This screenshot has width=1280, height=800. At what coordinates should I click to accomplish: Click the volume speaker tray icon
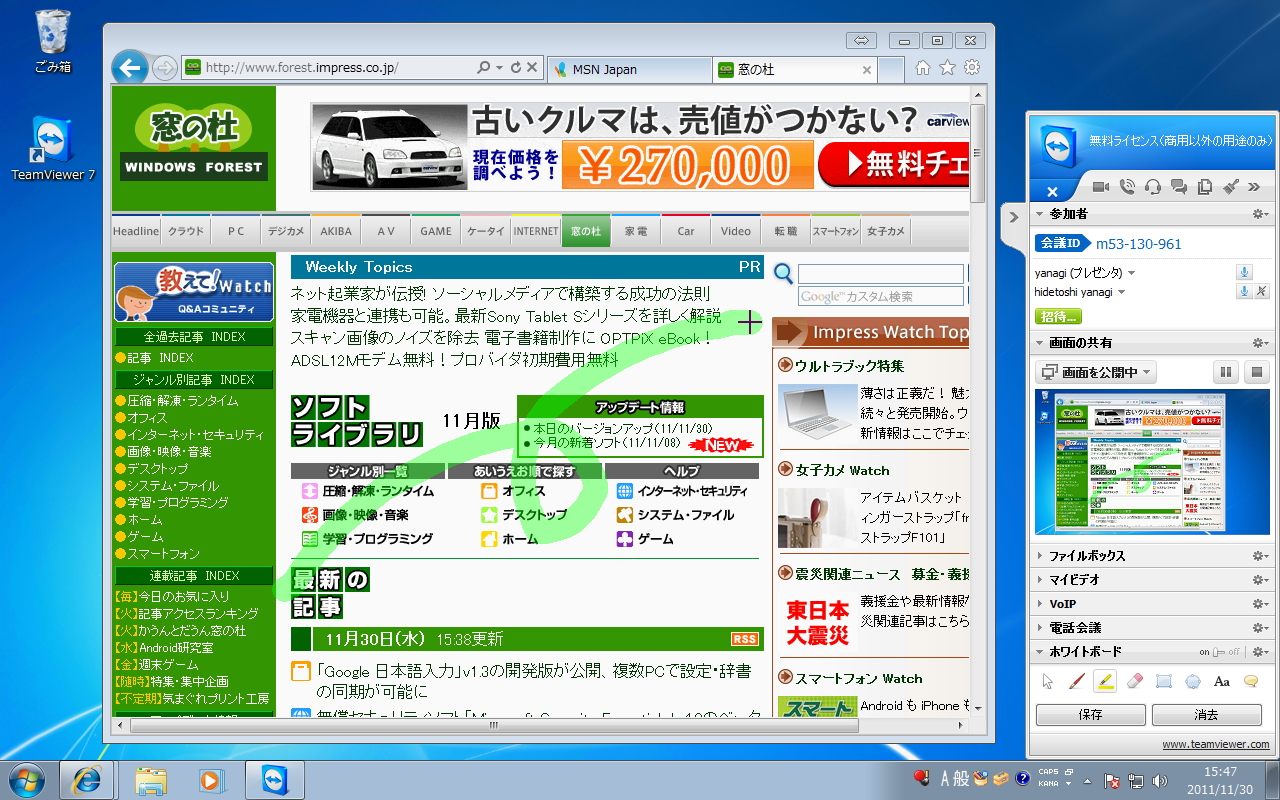1160,780
